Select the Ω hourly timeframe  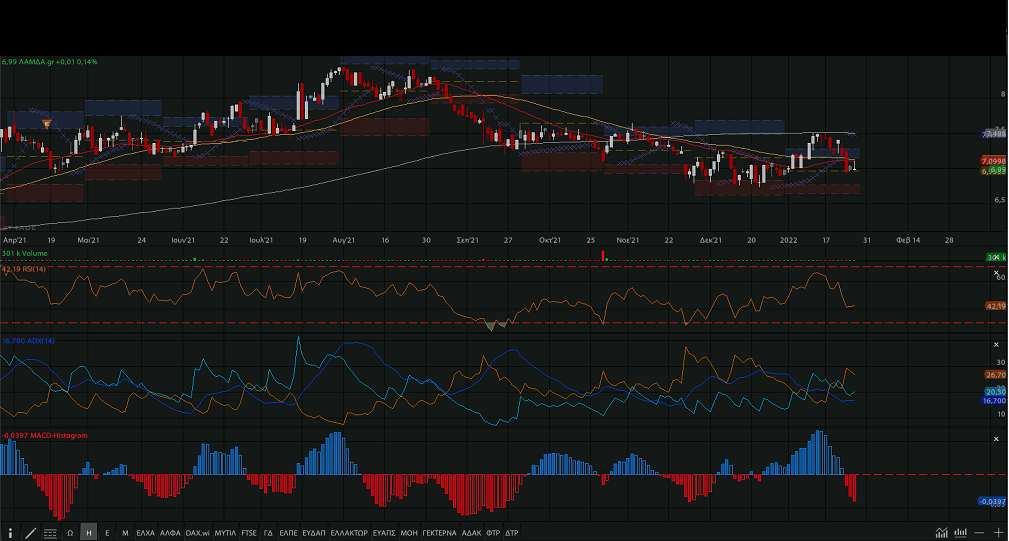coord(70,533)
